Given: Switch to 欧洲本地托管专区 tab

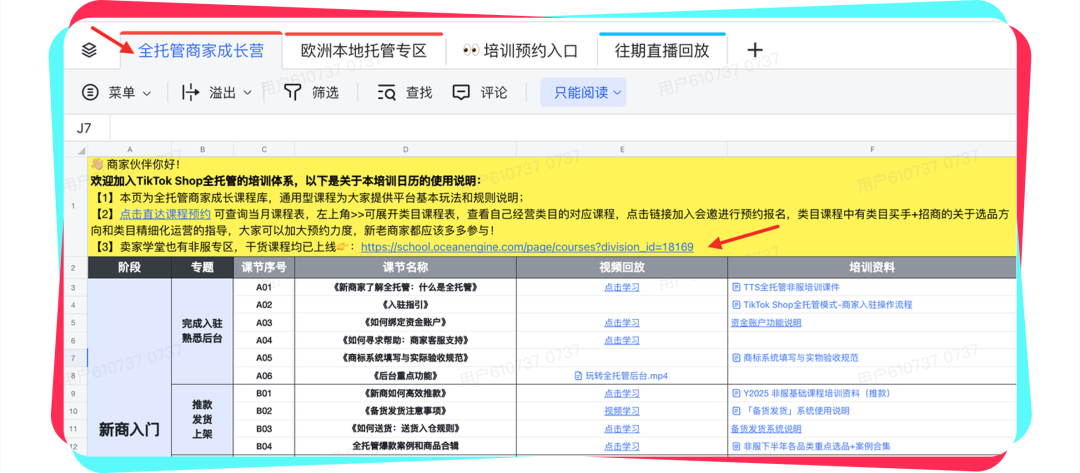Looking at the screenshot, I should pyautogui.click(x=364, y=51).
